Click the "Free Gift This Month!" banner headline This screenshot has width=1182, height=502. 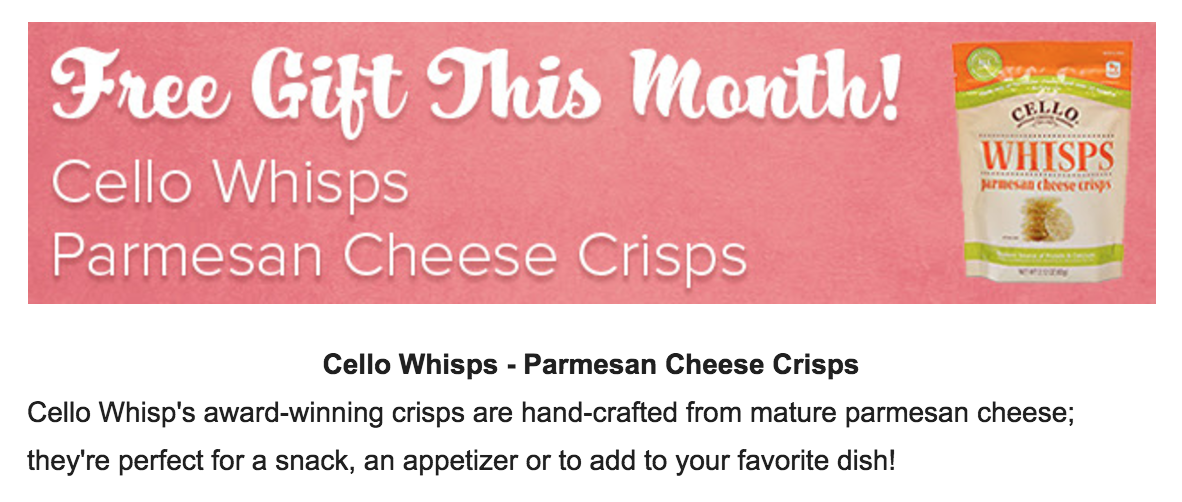coord(474,90)
